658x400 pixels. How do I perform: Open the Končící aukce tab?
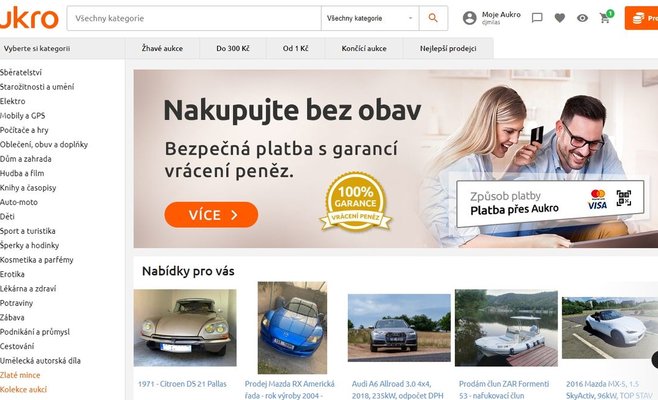[364, 48]
